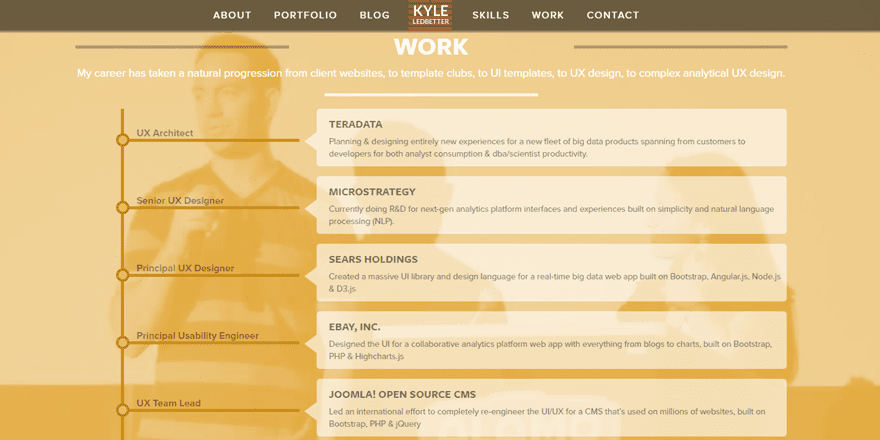Jump to the Skills section
This screenshot has width=880, height=440.
[x=491, y=15]
